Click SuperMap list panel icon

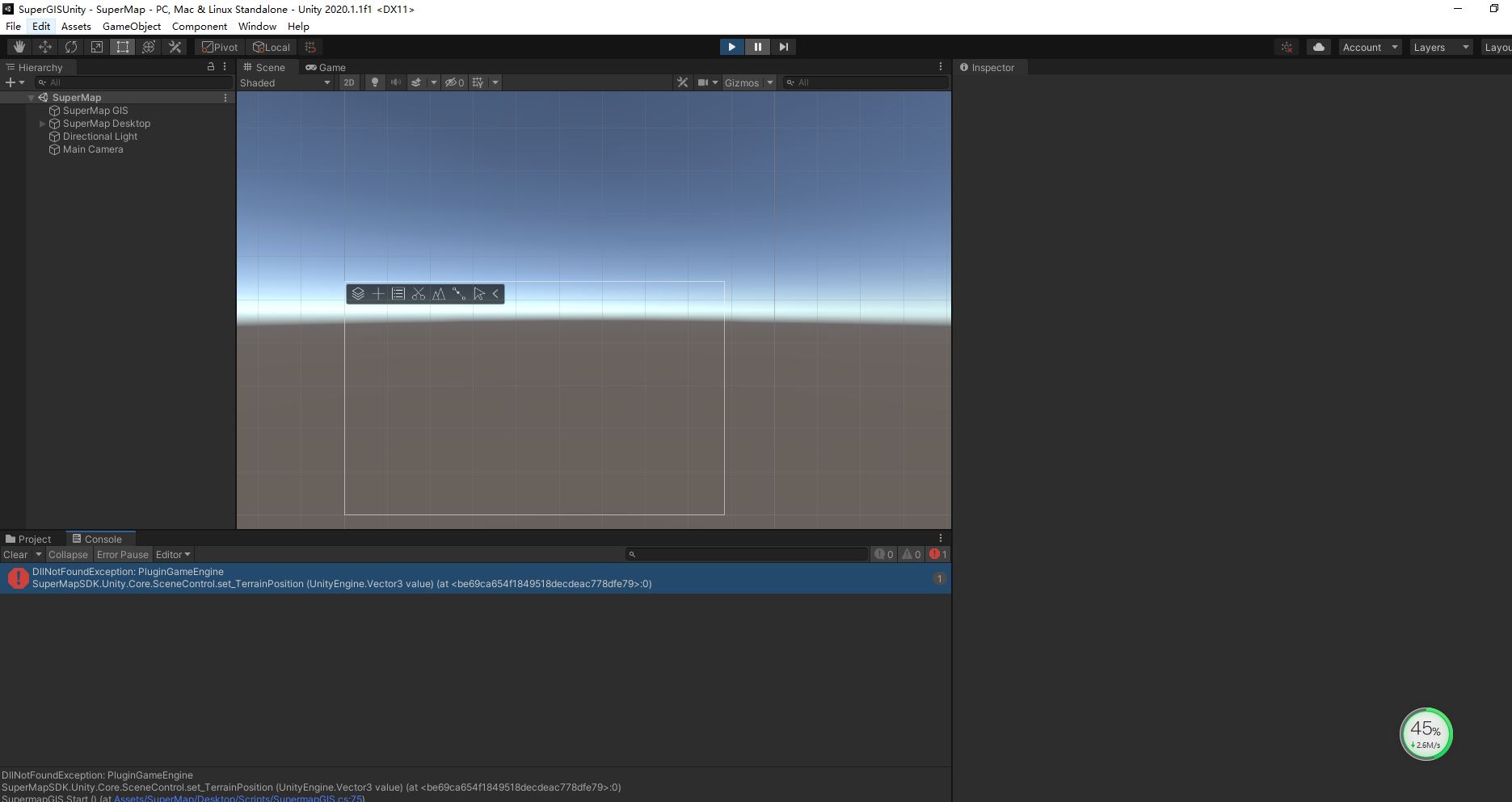[398, 294]
